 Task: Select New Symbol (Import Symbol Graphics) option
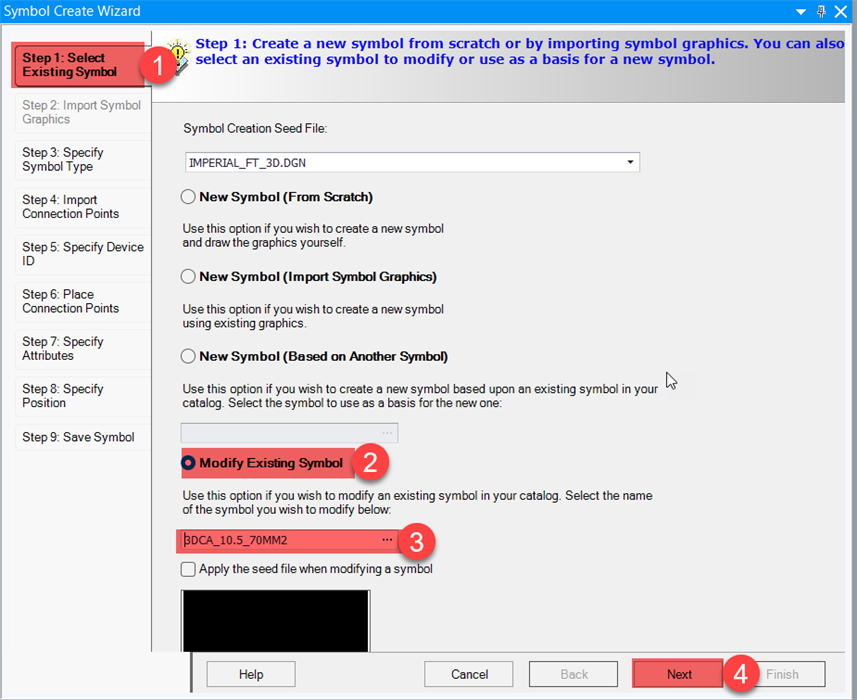pyautogui.click(x=188, y=277)
